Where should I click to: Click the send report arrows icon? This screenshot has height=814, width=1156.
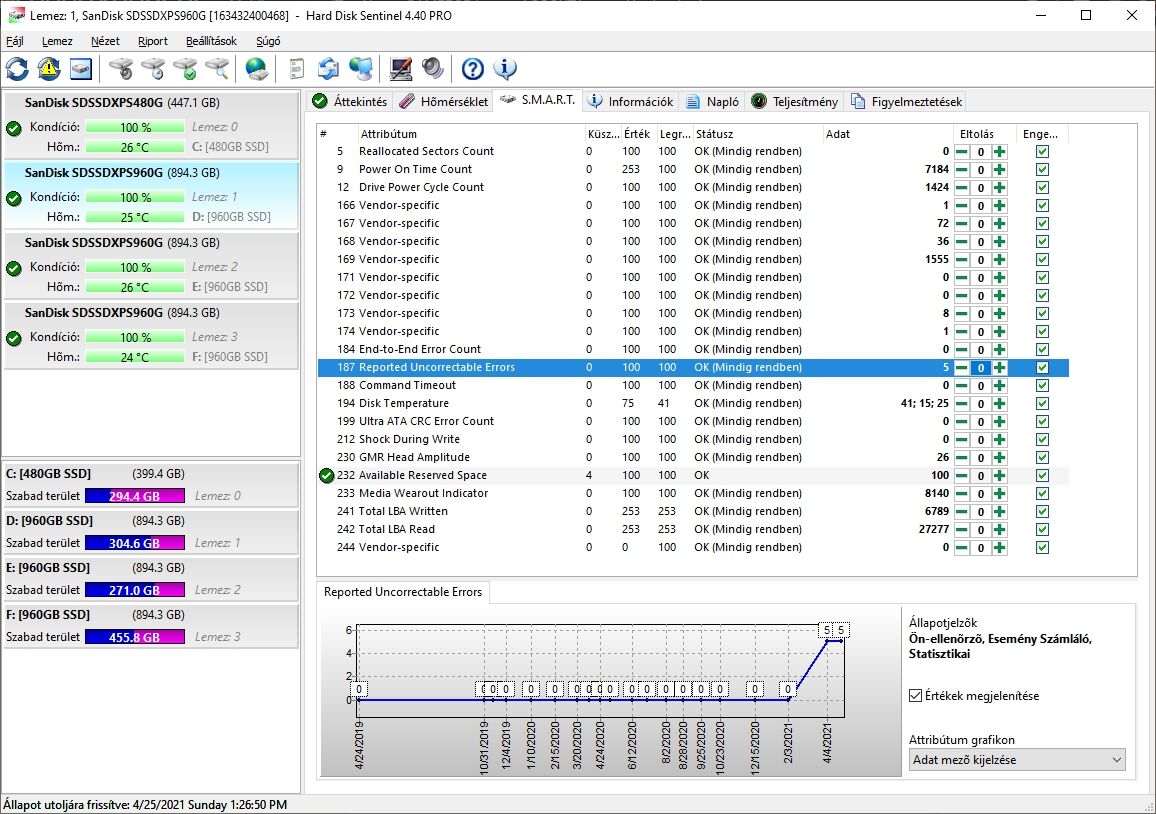[x=328, y=69]
